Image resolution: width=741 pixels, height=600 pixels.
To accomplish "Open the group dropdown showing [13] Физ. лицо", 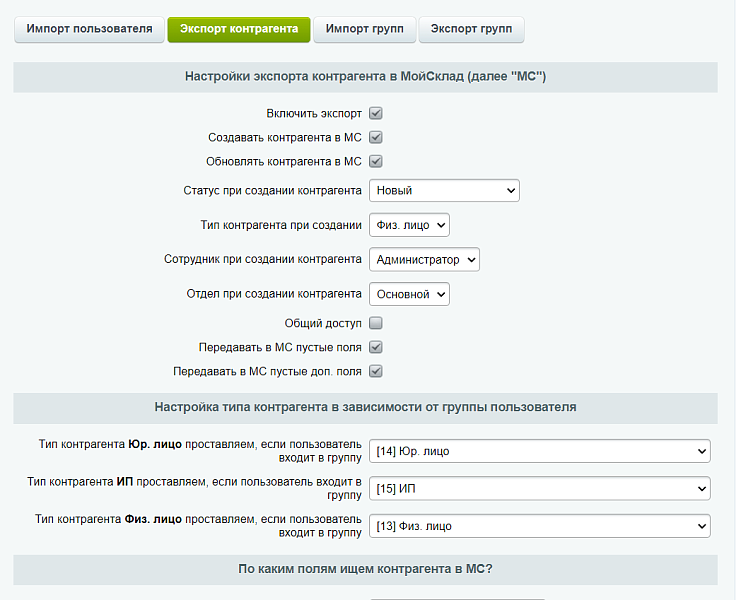I will [x=539, y=526].
